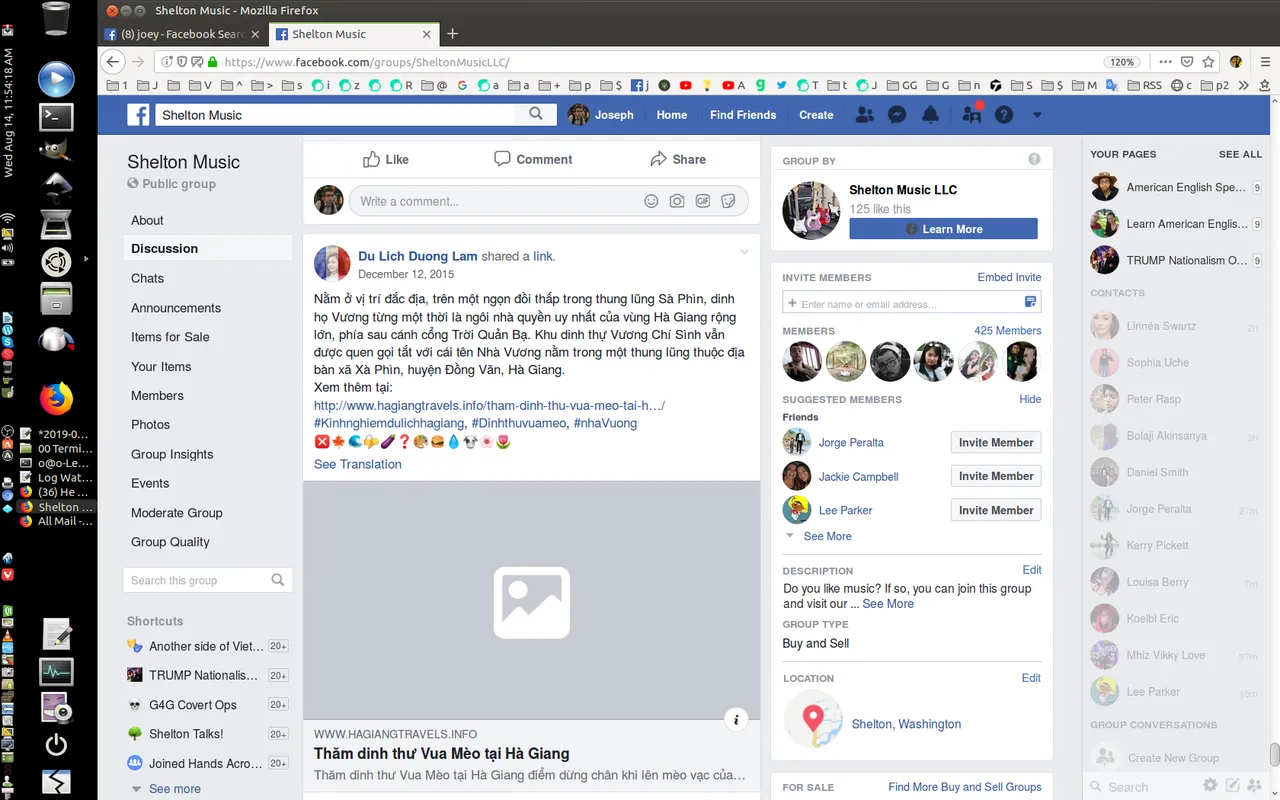Click the Learn More button

click(x=943, y=229)
